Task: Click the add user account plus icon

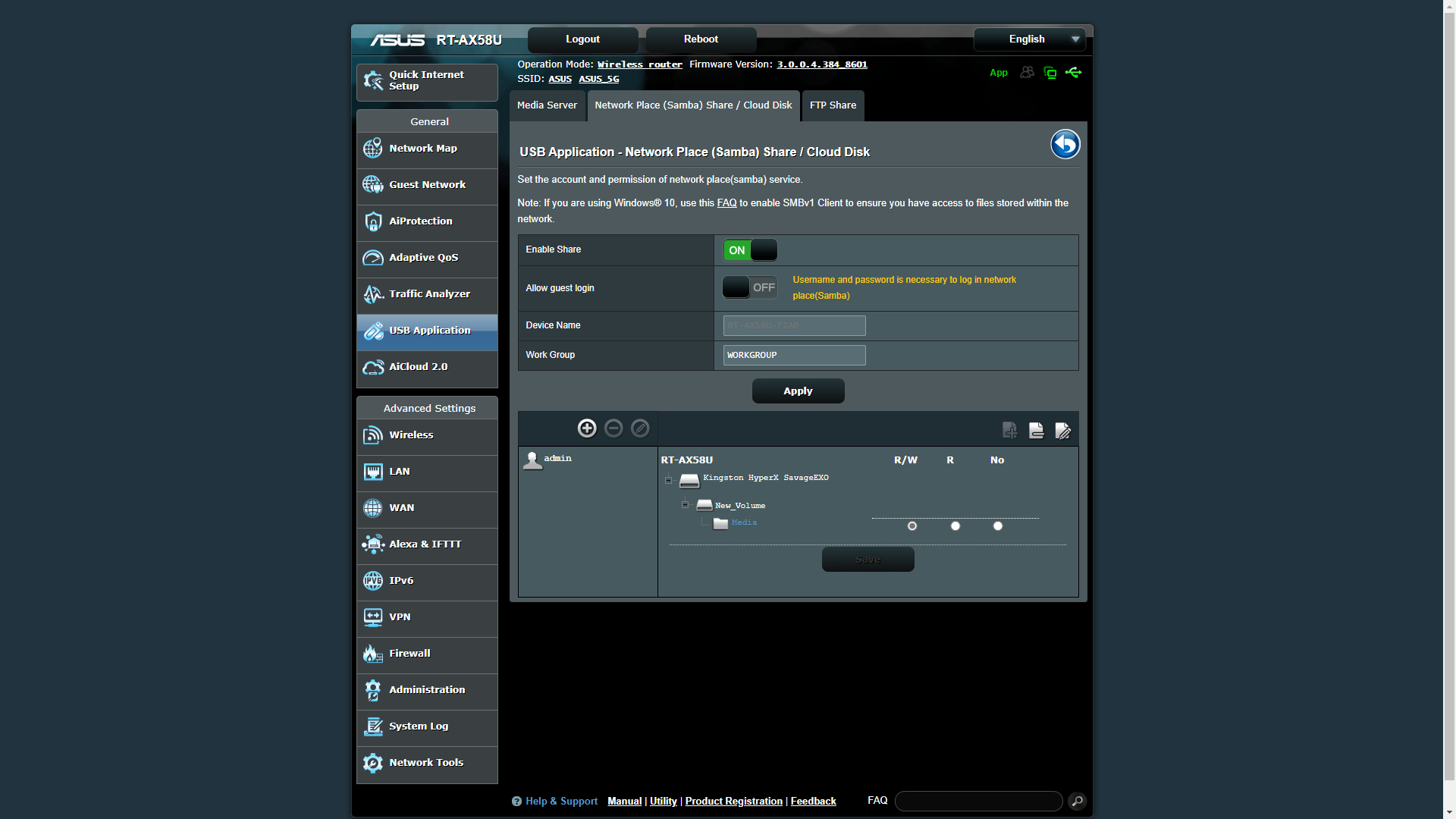Action: [x=587, y=428]
